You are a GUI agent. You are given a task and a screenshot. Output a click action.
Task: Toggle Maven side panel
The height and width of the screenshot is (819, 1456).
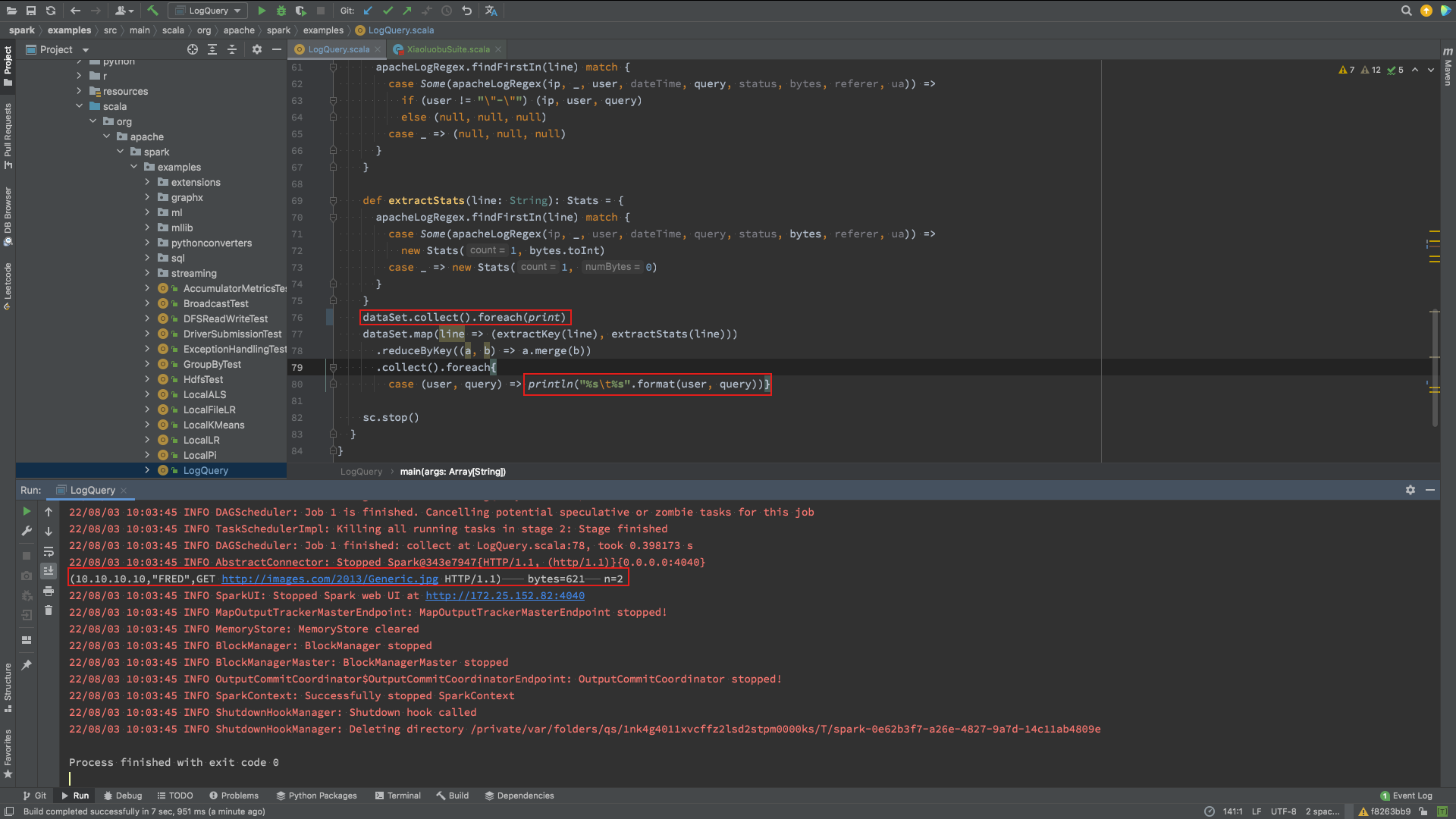(x=1448, y=66)
